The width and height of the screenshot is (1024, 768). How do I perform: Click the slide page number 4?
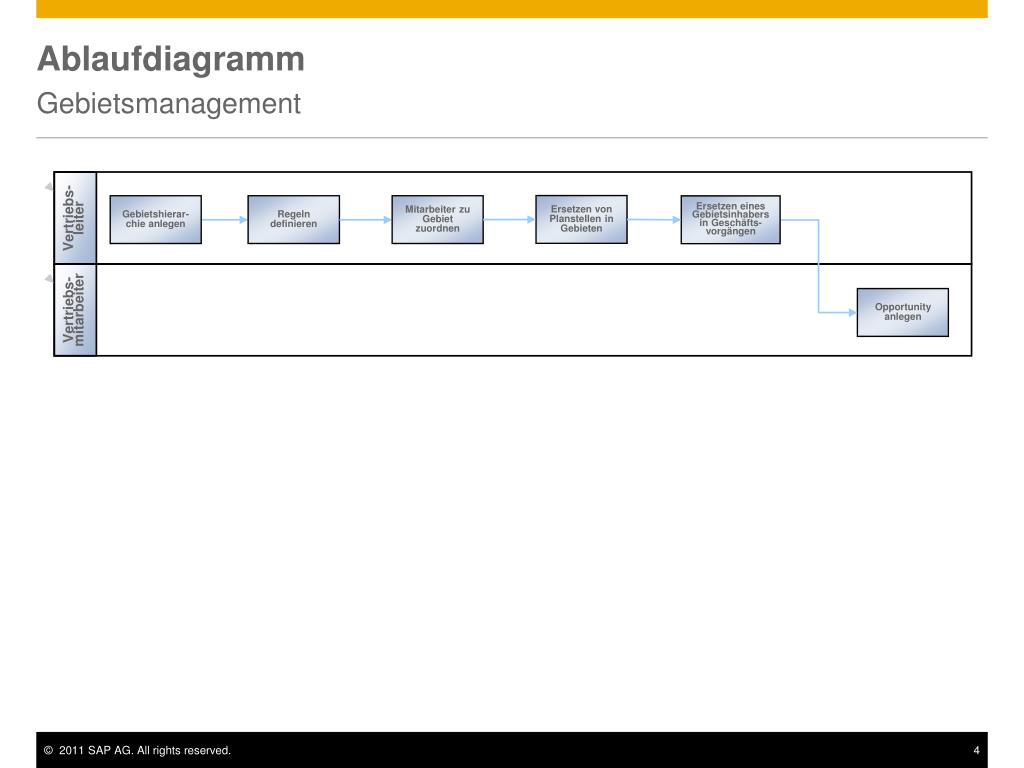[976, 750]
